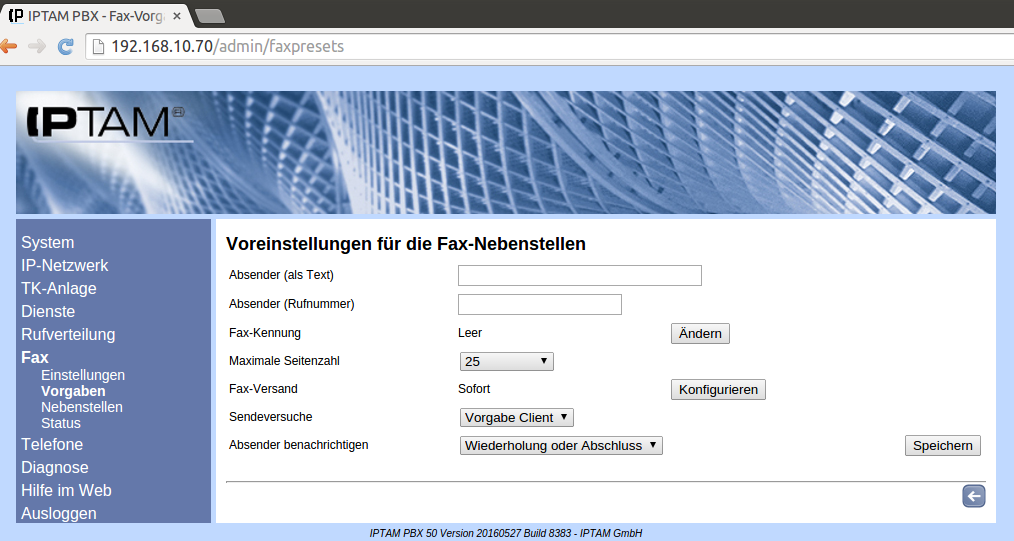The image size is (1014, 541).
Task: Open Fax Einstellungen submenu link
Action: point(82,376)
